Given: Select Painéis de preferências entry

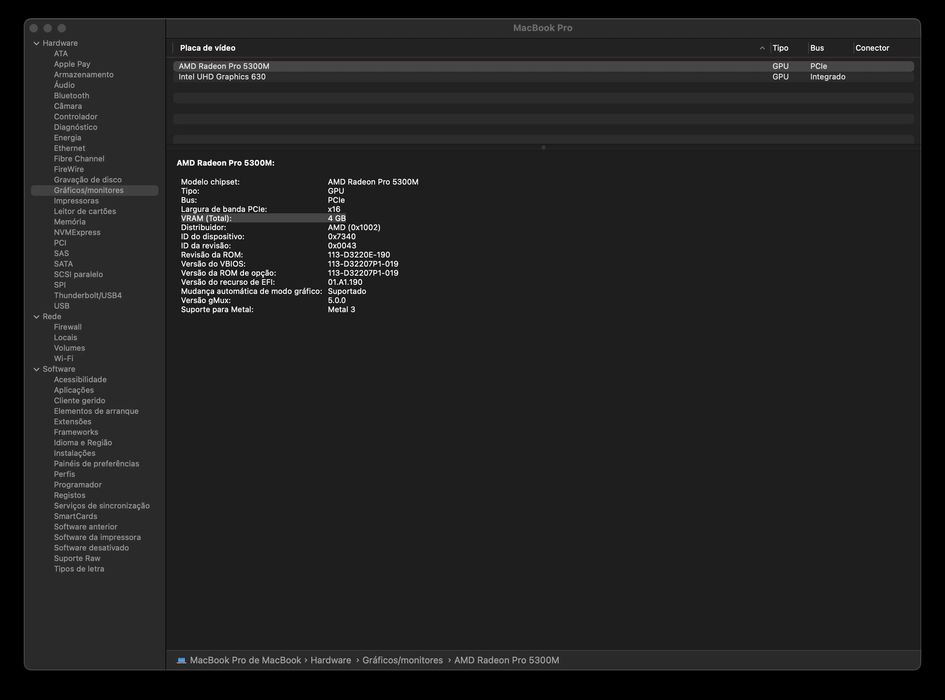Looking at the screenshot, I should tap(96, 464).
